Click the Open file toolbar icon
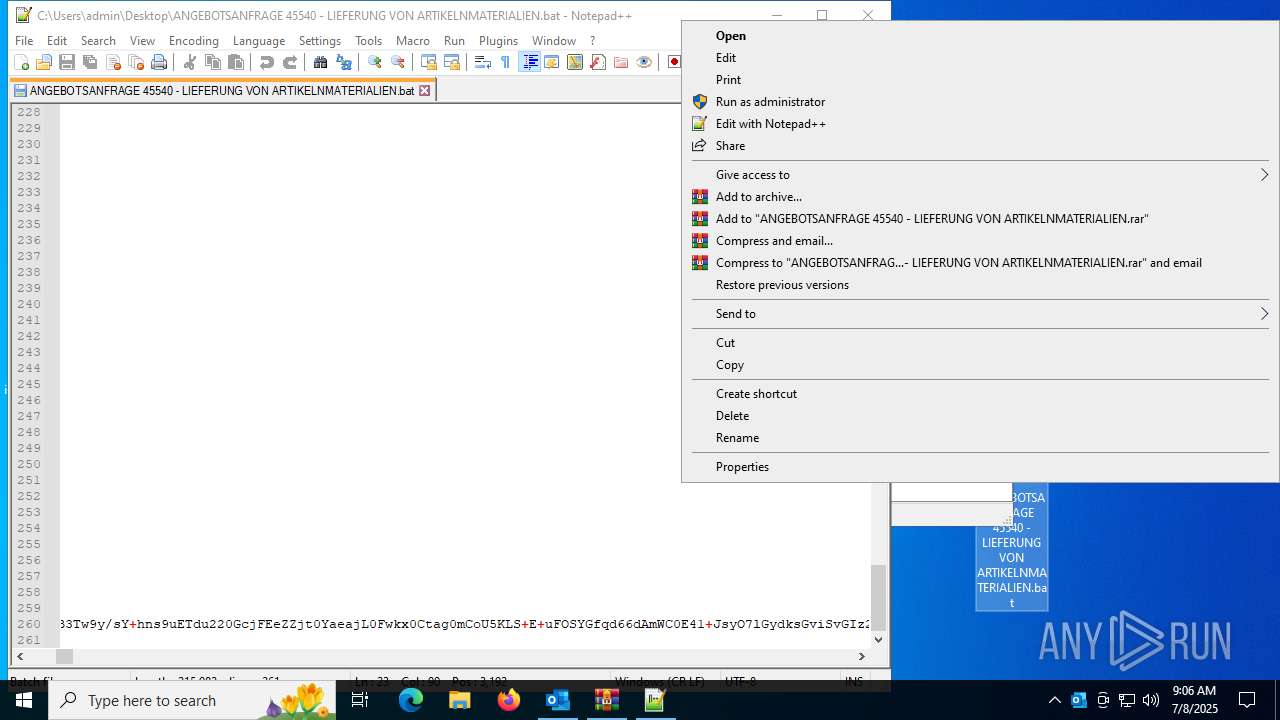This screenshot has width=1280, height=720. coord(44,62)
